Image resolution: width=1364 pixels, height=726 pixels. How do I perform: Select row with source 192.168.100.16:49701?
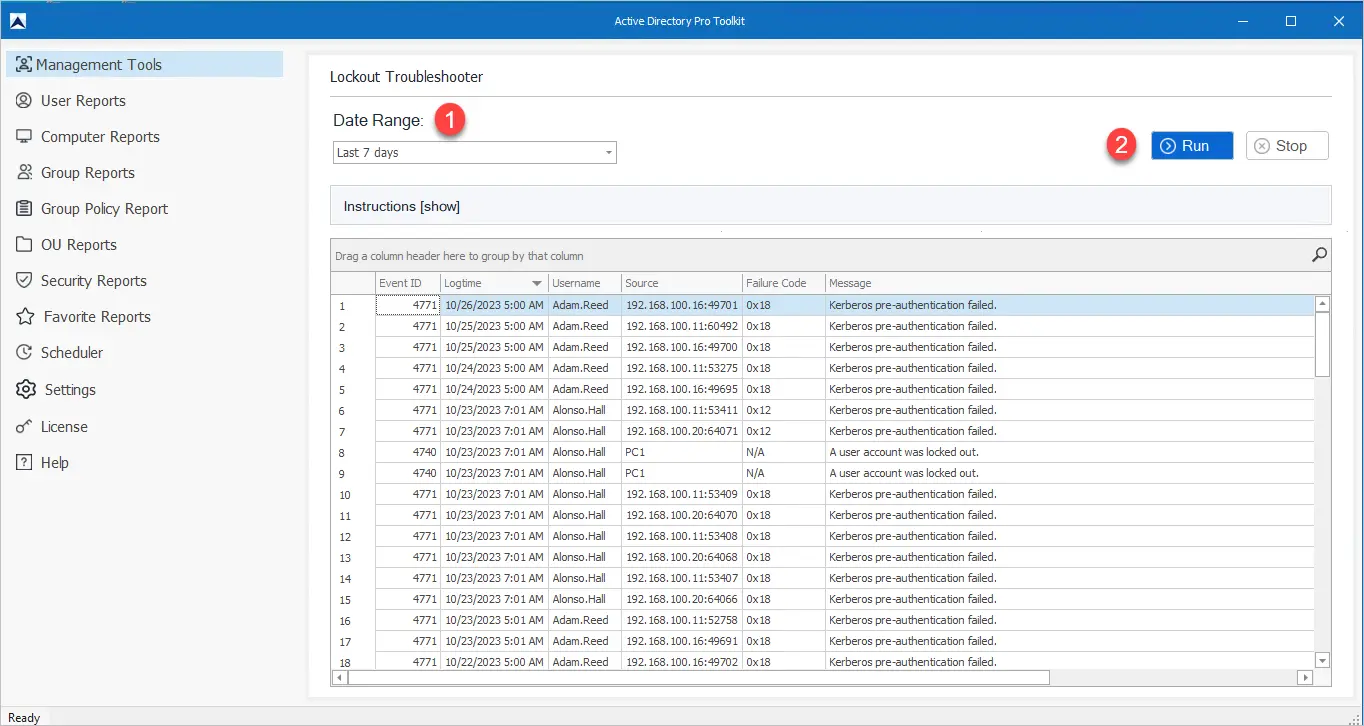point(822,305)
